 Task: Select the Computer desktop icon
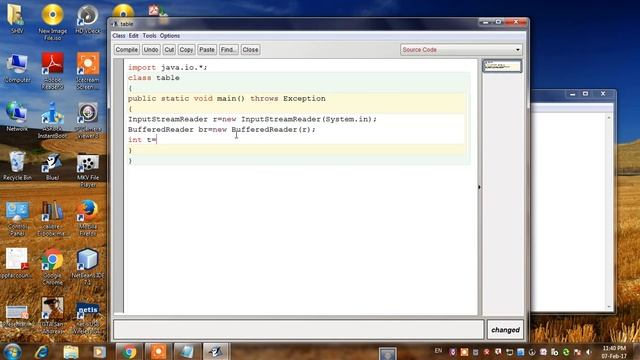coord(17,68)
